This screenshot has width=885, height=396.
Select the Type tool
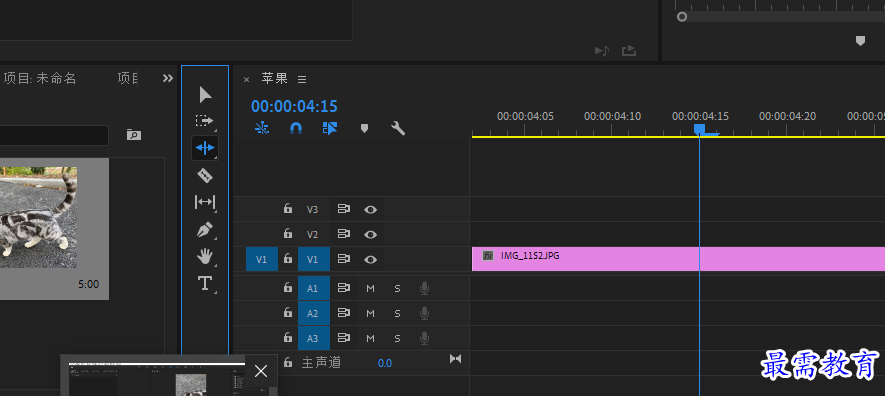[x=204, y=283]
